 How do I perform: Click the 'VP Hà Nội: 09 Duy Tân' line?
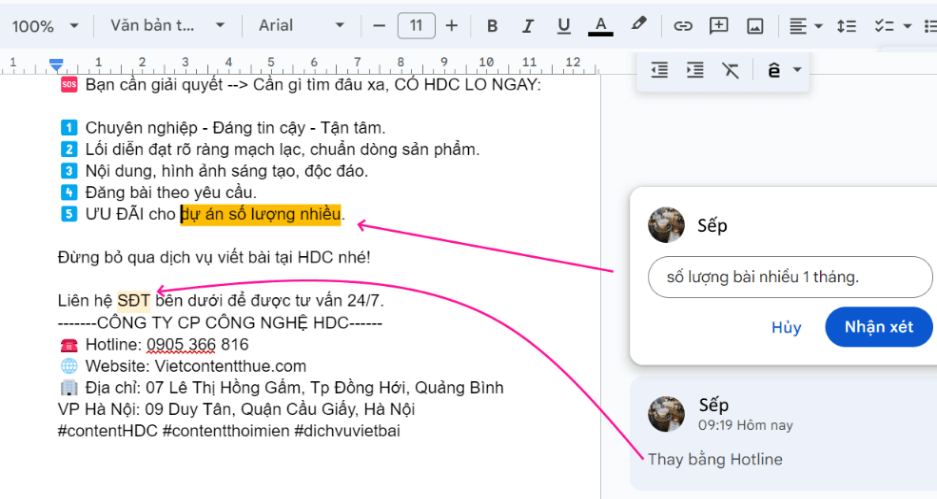point(236,409)
